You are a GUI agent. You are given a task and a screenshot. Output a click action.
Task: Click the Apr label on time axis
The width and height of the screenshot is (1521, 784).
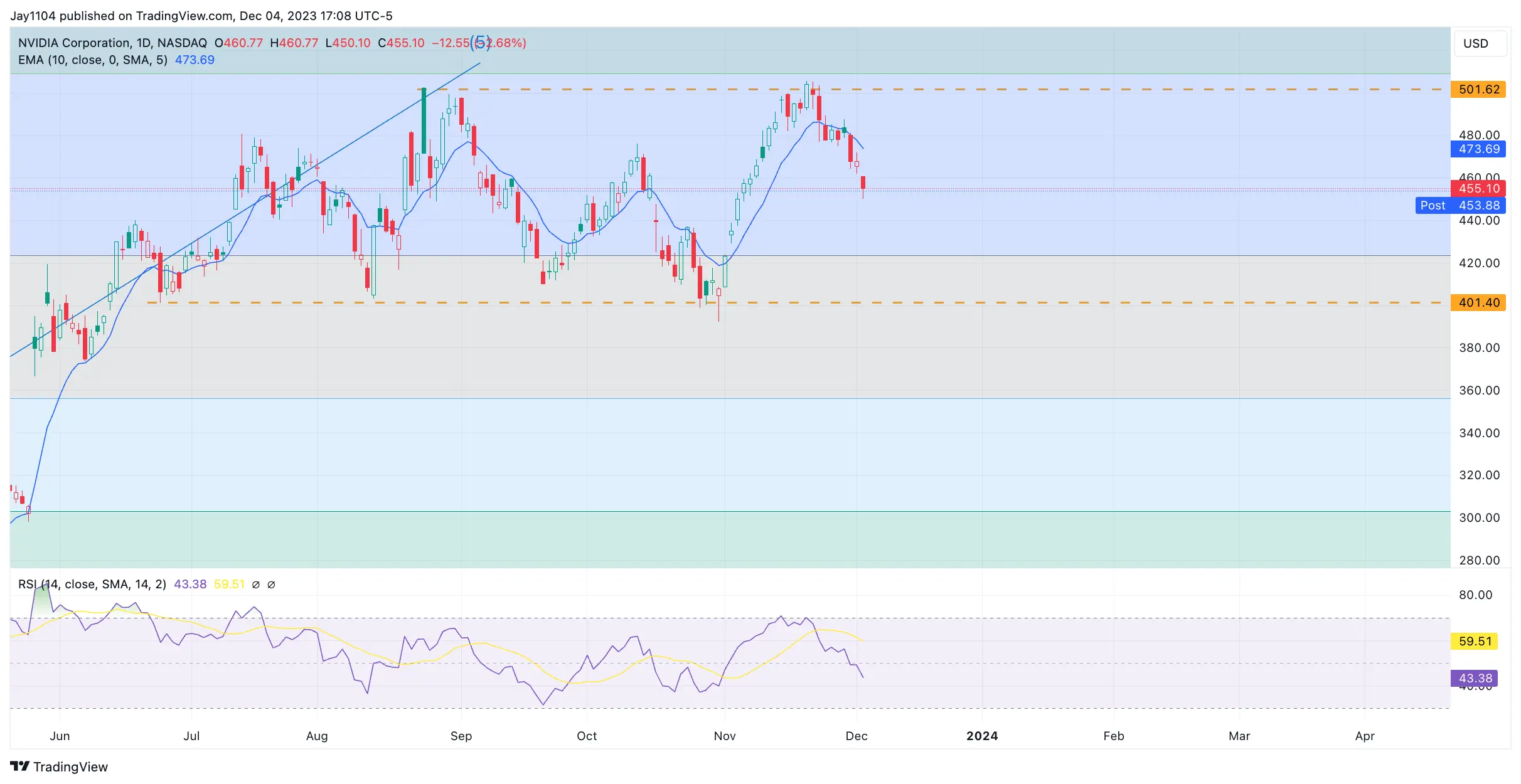(1365, 736)
